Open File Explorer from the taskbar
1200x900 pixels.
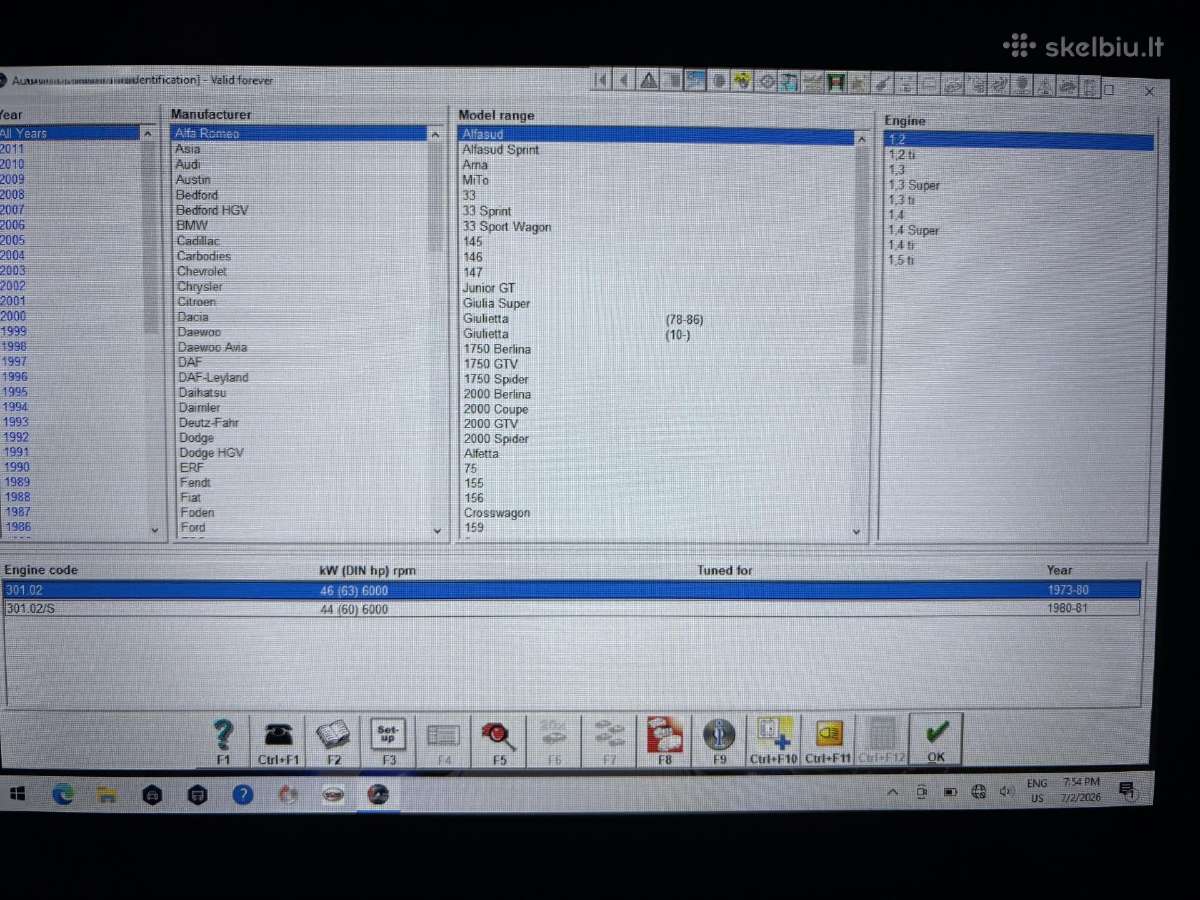click(x=107, y=795)
